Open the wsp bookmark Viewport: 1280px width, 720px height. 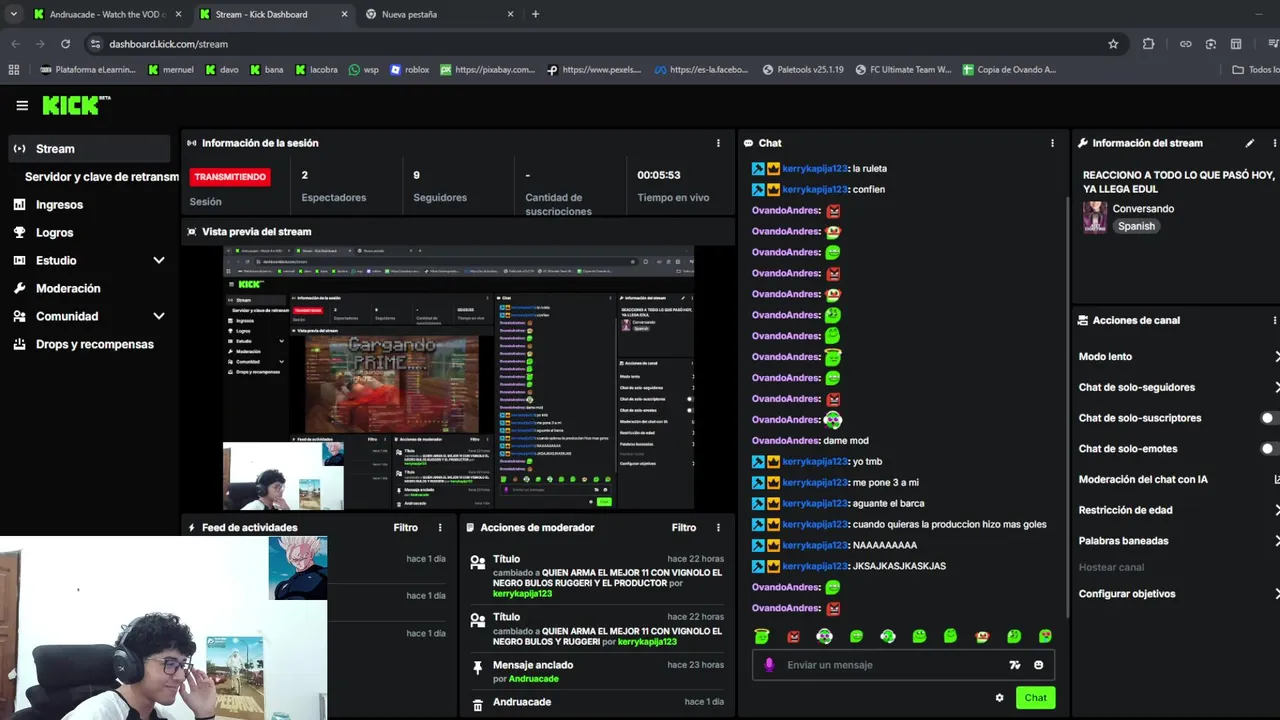click(x=364, y=70)
